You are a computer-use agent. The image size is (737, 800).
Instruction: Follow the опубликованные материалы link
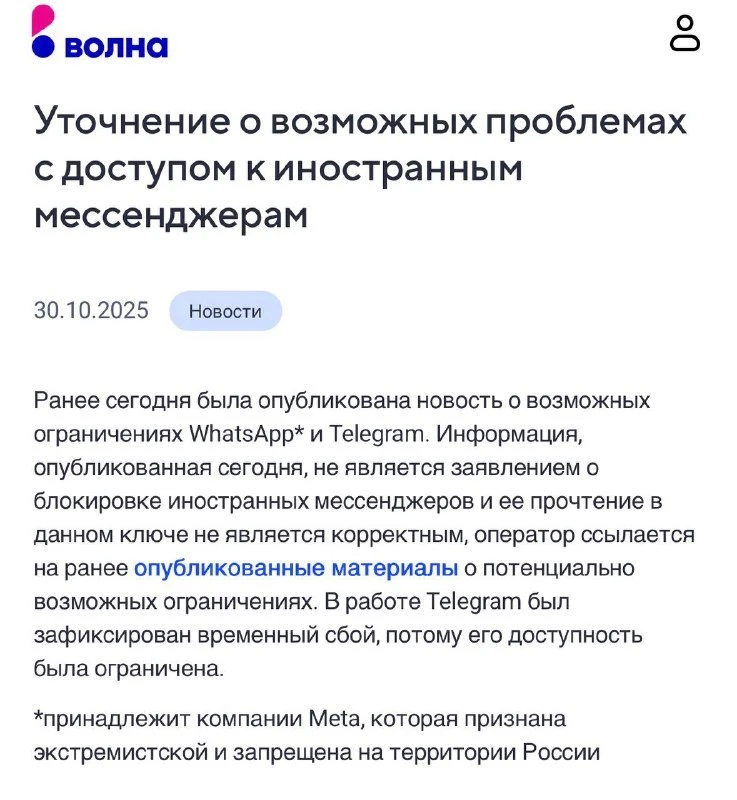pos(296,568)
